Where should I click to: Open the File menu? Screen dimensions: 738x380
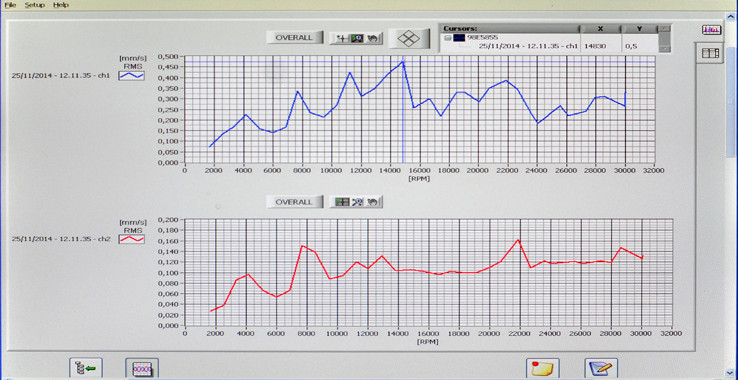pos(10,5)
